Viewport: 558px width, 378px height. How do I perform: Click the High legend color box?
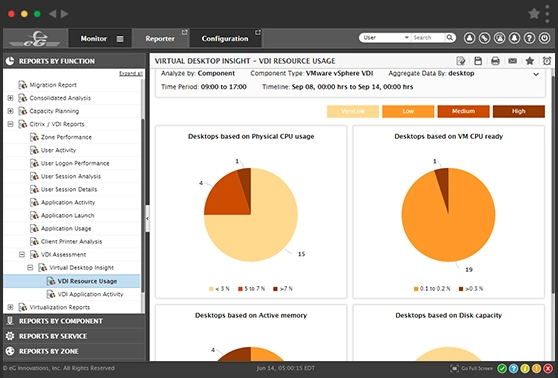point(518,111)
